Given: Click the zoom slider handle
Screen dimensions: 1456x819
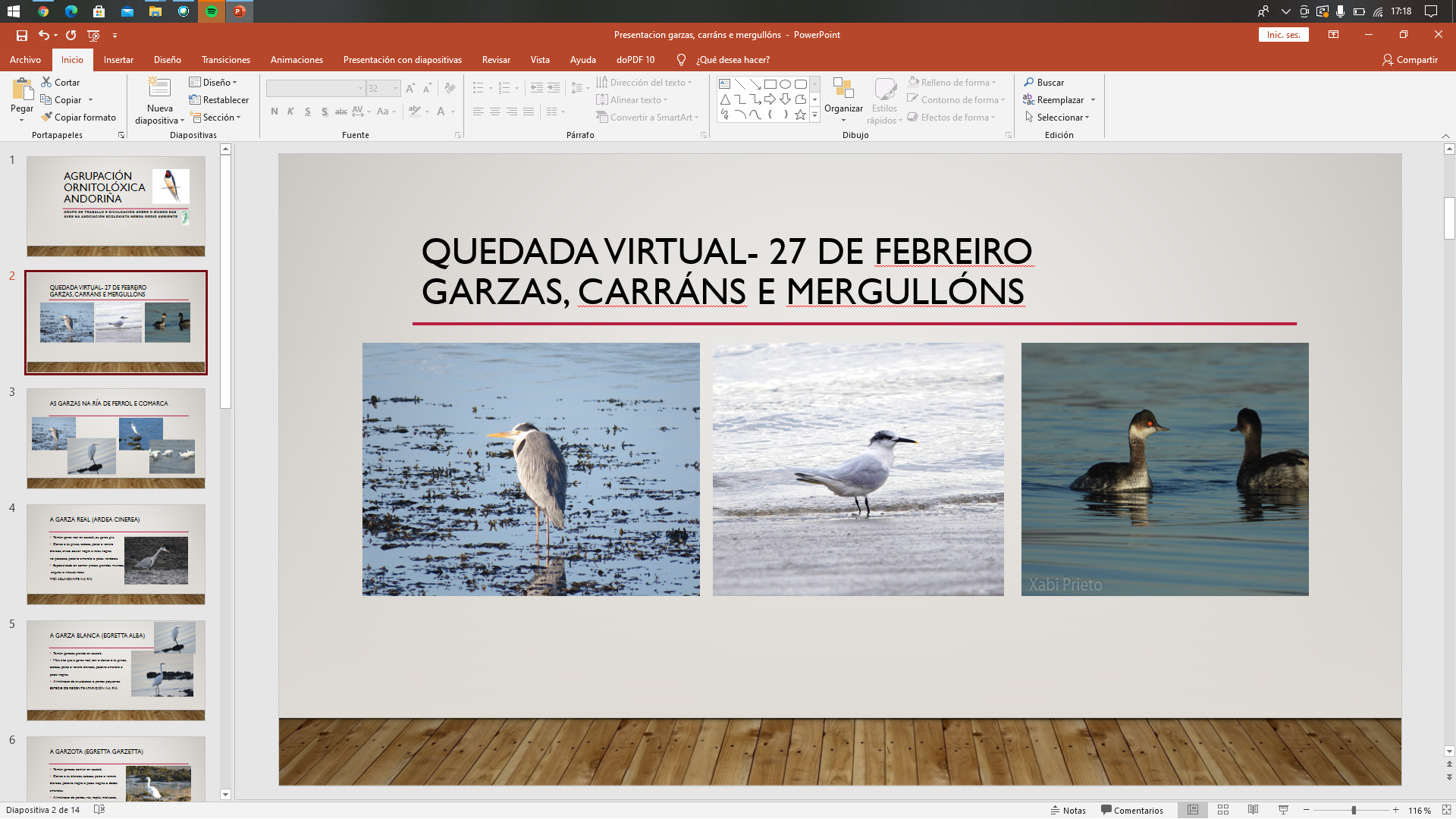Looking at the screenshot, I should [1354, 810].
